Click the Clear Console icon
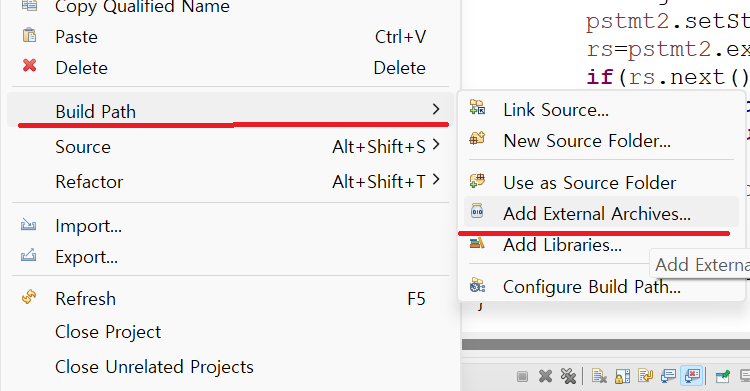Screen dimensions: 750x391 [x=599, y=377]
